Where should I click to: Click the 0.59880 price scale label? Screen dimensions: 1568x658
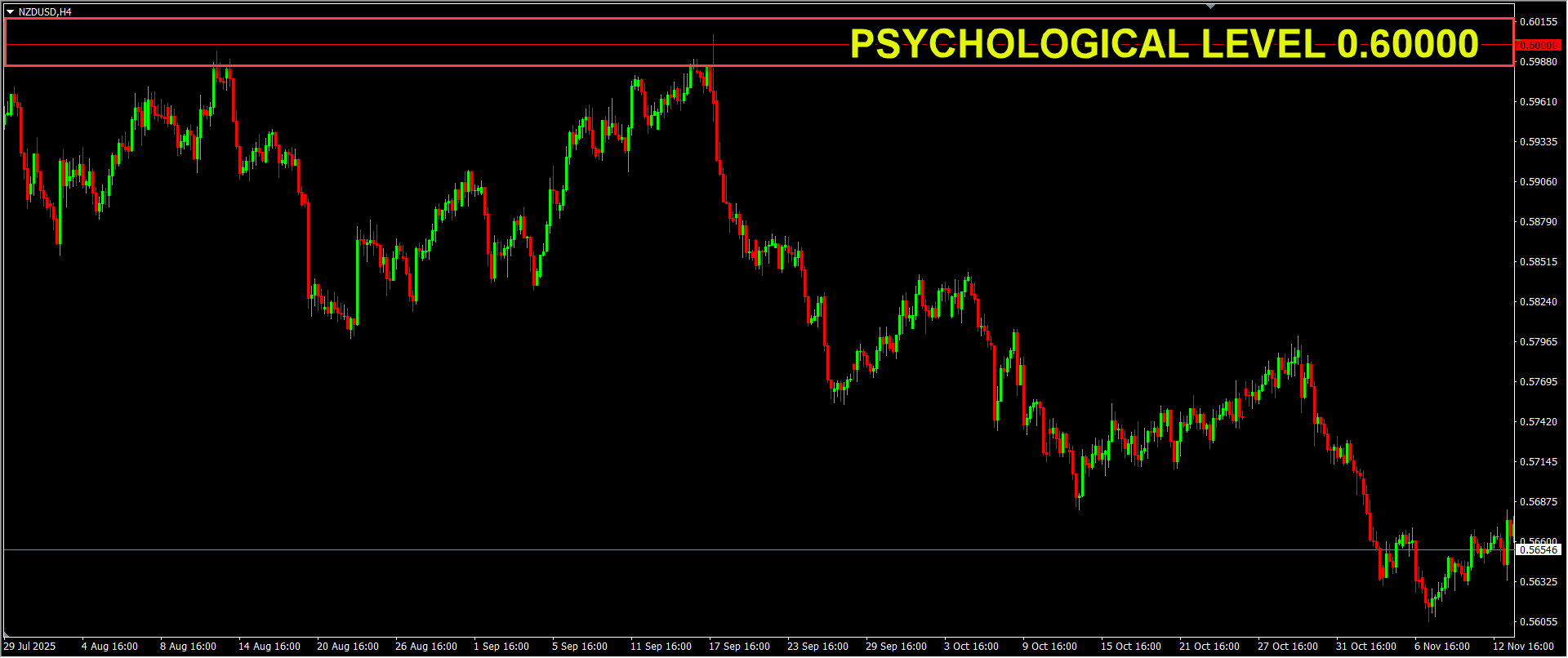click(1538, 62)
